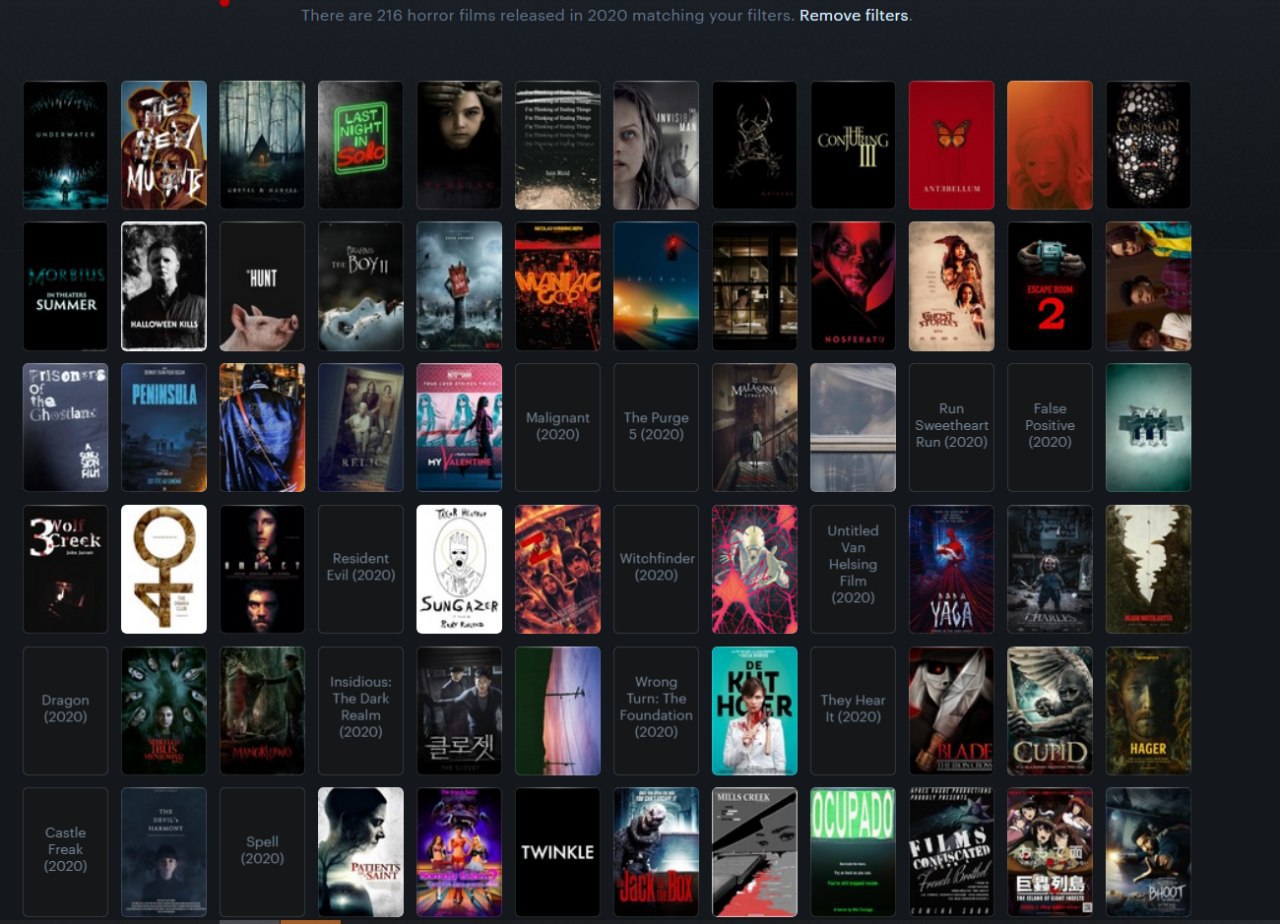This screenshot has width=1280, height=924.
Task: Open the Bhoot poster
Action: (1149, 852)
